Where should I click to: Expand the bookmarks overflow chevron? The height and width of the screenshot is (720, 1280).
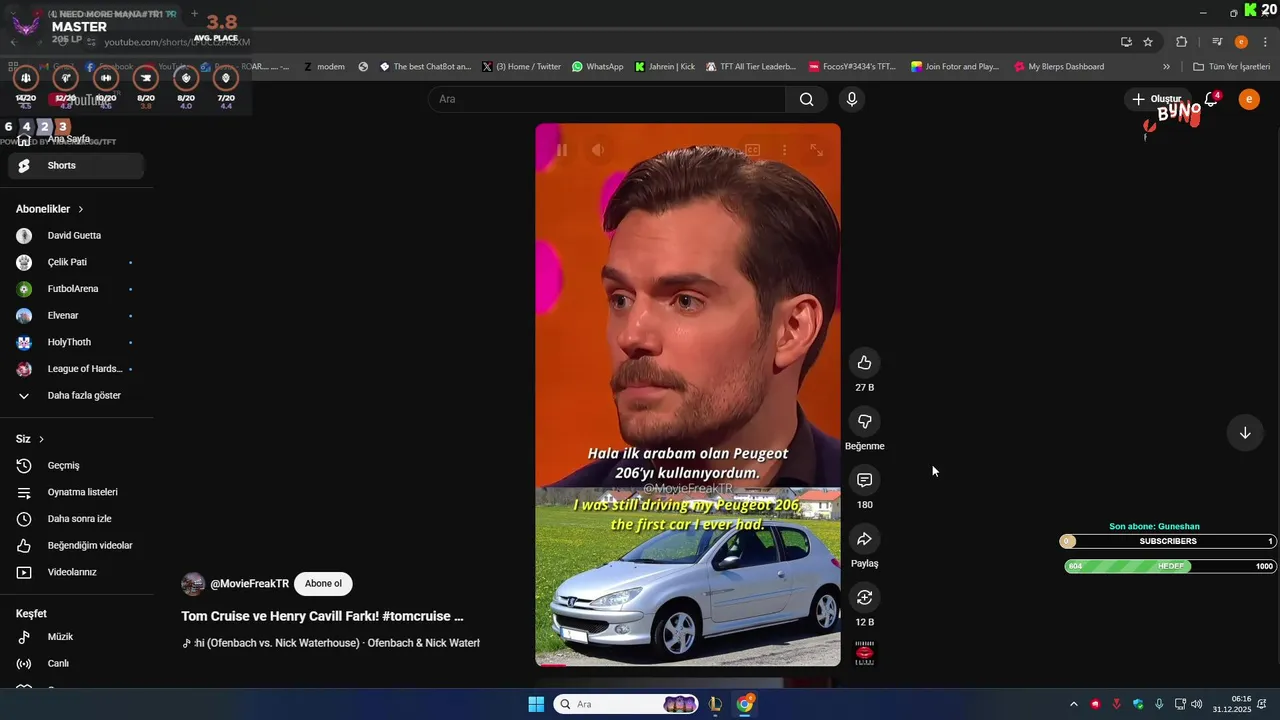click(x=1166, y=67)
